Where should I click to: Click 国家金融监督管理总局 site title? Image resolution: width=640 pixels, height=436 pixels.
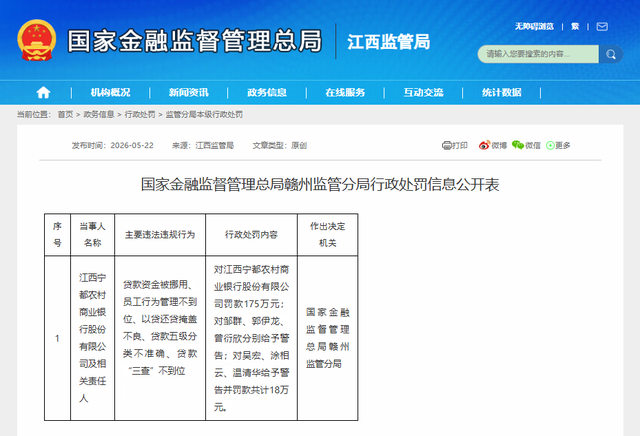(195, 41)
